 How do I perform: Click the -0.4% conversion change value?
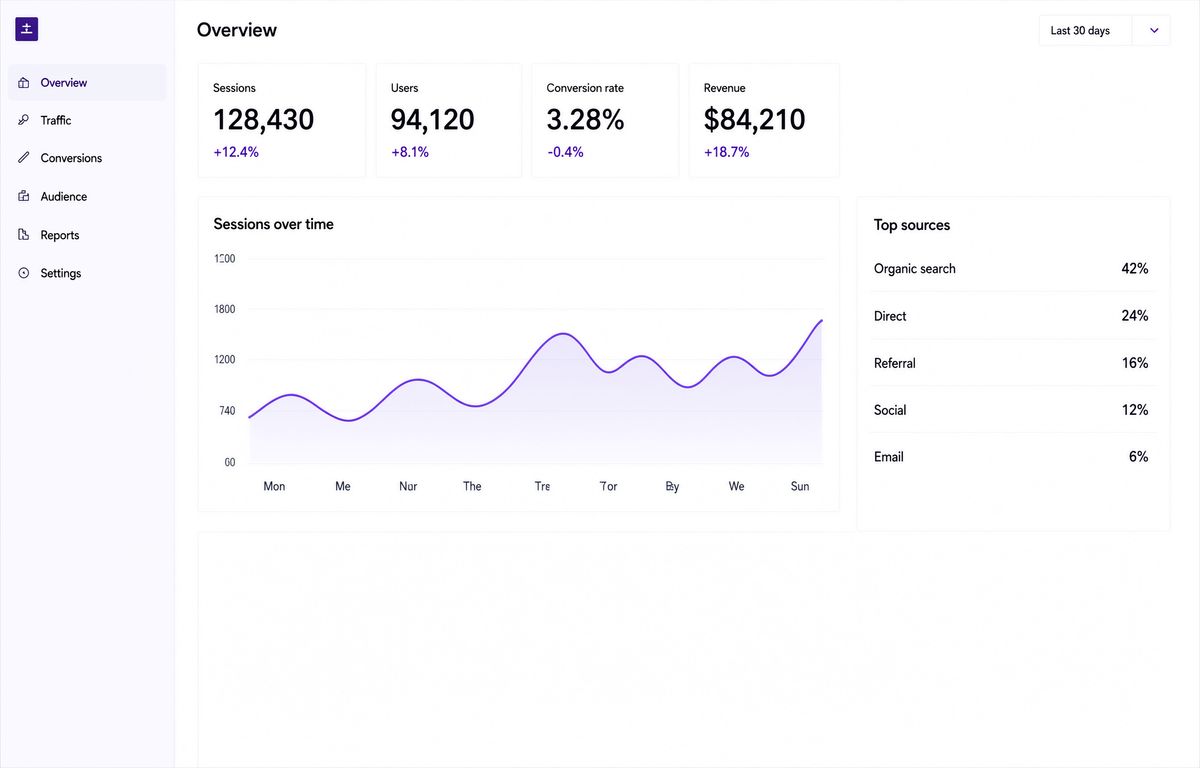pyautogui.click(x=565, y=152)
